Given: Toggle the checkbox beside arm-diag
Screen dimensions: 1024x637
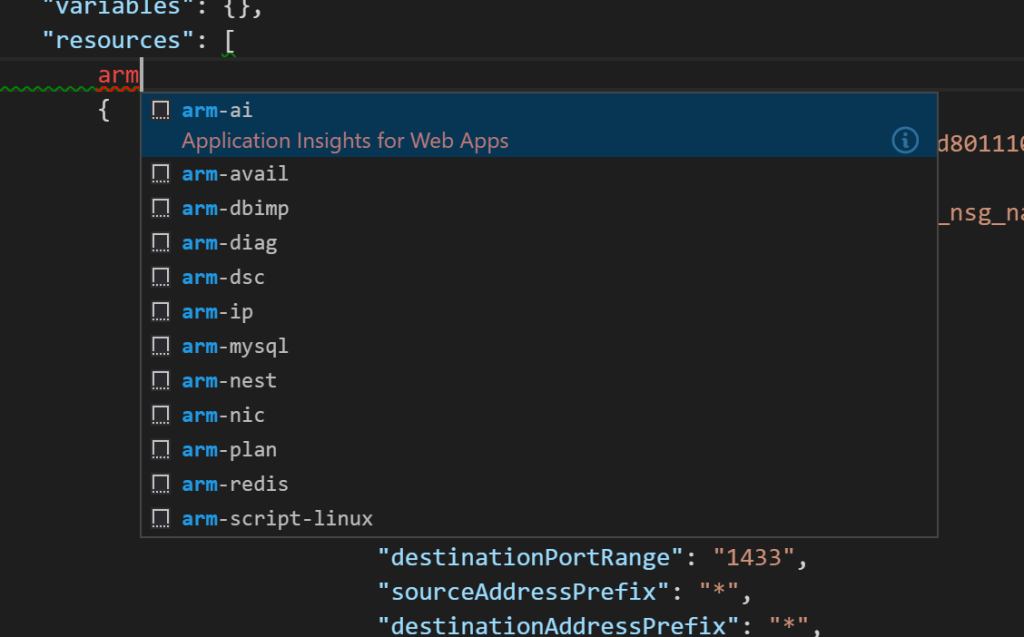Looking at the screenshot, I should (x=160, y=242).
